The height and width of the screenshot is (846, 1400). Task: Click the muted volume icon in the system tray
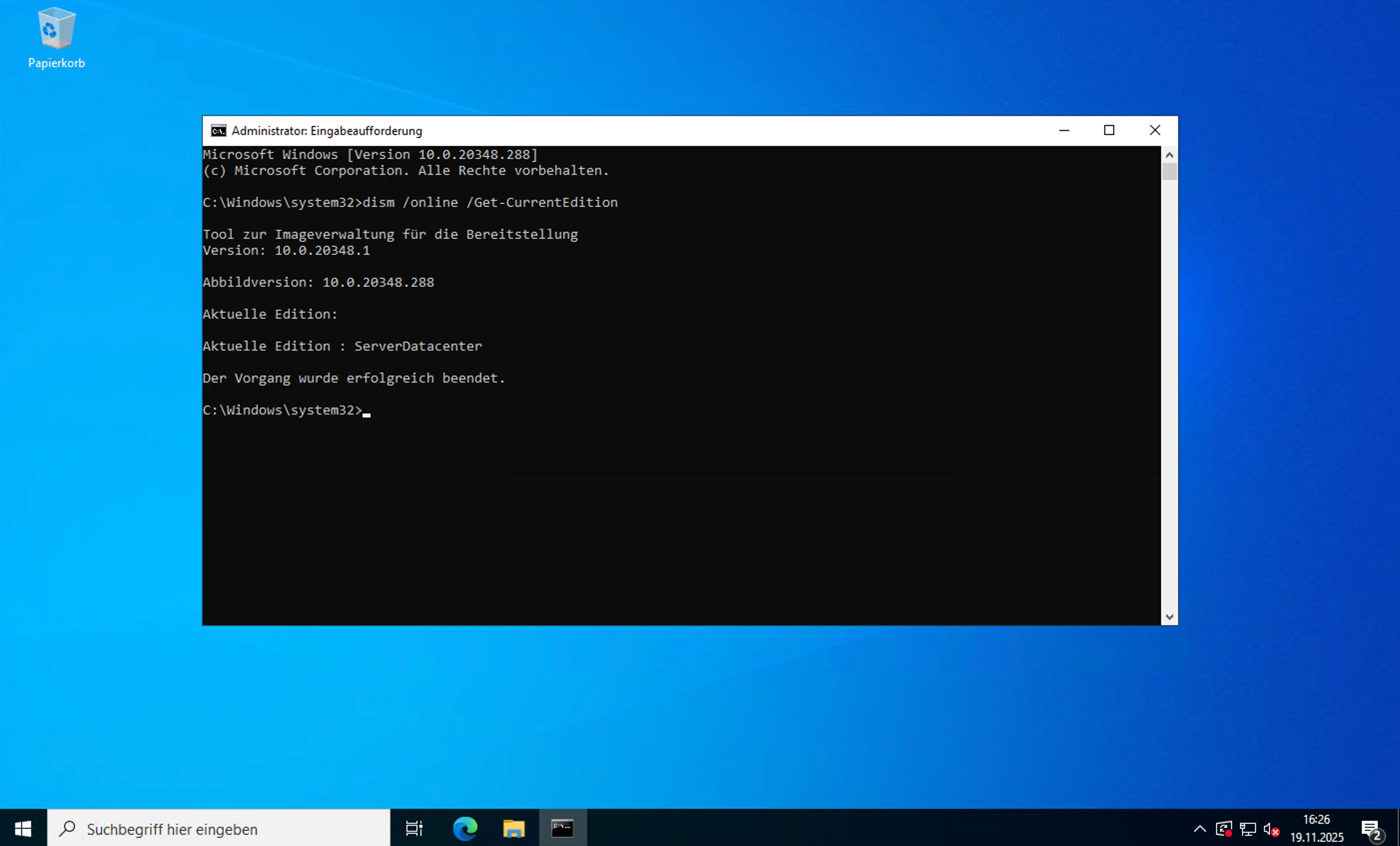(x=1272, y=829)
